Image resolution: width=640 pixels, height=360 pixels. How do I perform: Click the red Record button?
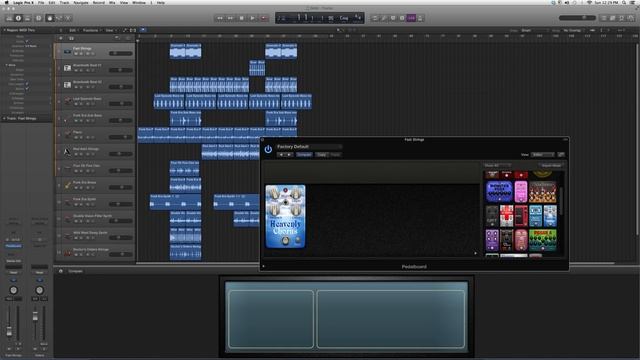(x=264, y=18)
